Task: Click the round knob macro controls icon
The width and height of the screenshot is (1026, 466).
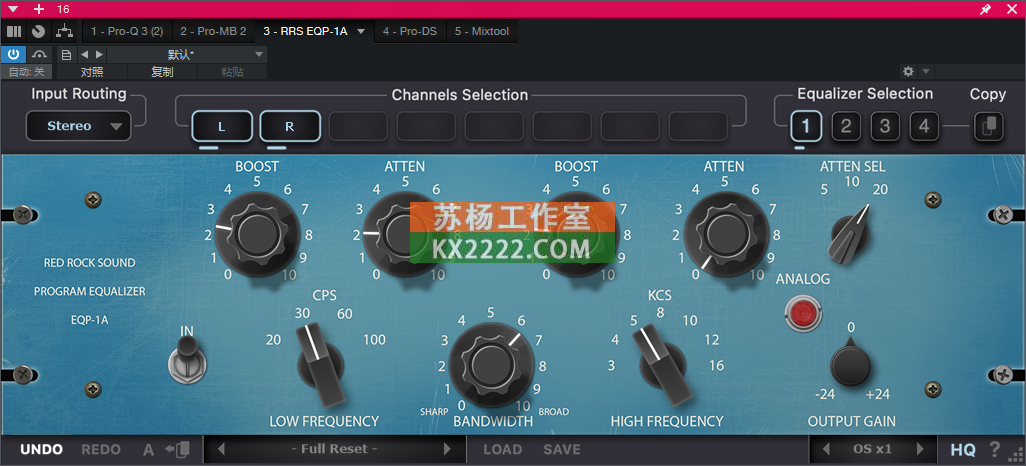Action: (x=39, y=31)
